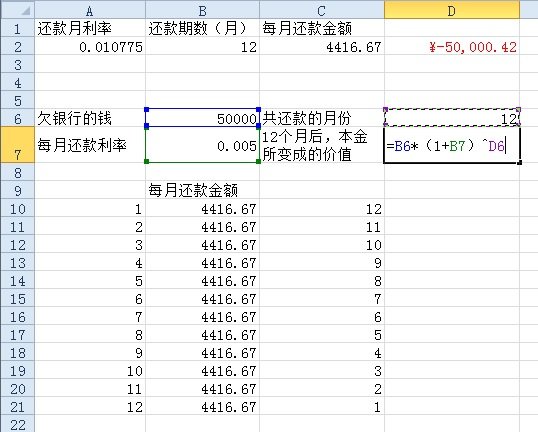Select cell B10 with 4416.67

tap(202, 208)
